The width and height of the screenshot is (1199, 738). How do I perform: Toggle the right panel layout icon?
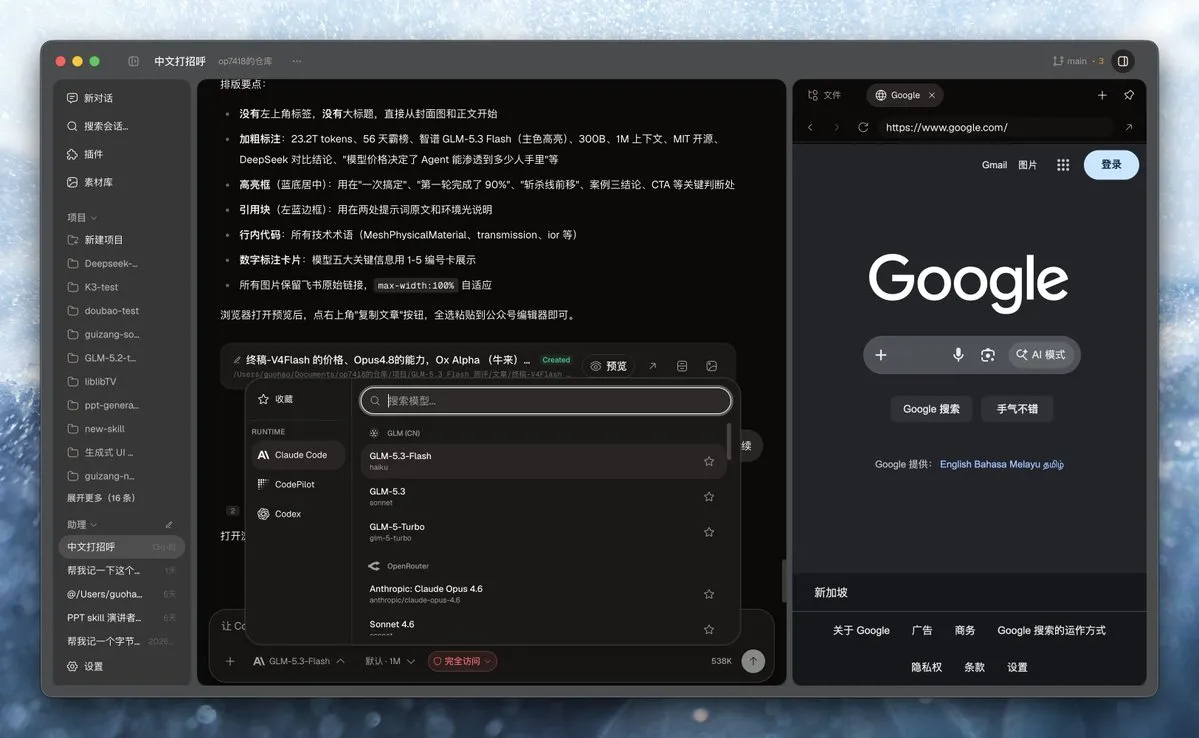pos(1123,61)
